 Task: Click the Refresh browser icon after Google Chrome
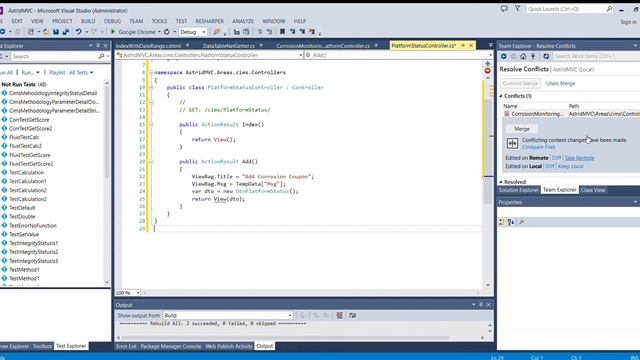pos(167,32)
